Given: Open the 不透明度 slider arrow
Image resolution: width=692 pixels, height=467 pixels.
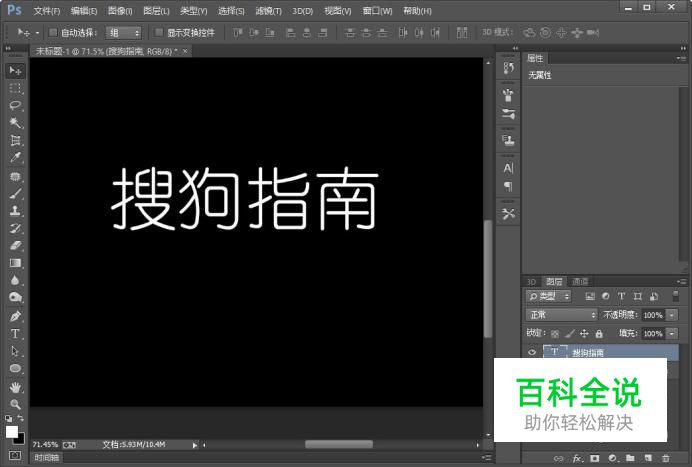Looking at the screenshot, I should click(x=672, y=315).
